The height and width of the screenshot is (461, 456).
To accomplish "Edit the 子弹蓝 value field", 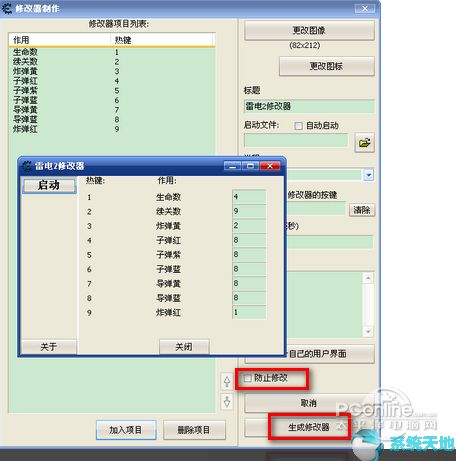I will [249, 269].
